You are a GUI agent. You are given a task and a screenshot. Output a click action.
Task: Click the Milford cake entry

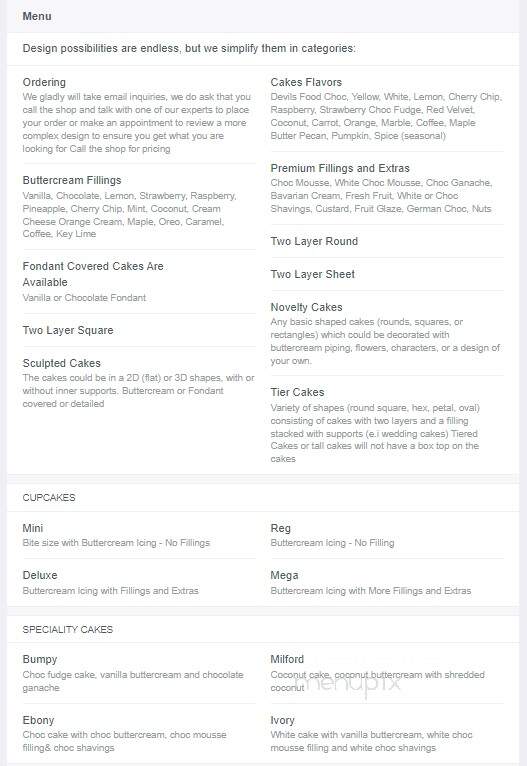287,660
